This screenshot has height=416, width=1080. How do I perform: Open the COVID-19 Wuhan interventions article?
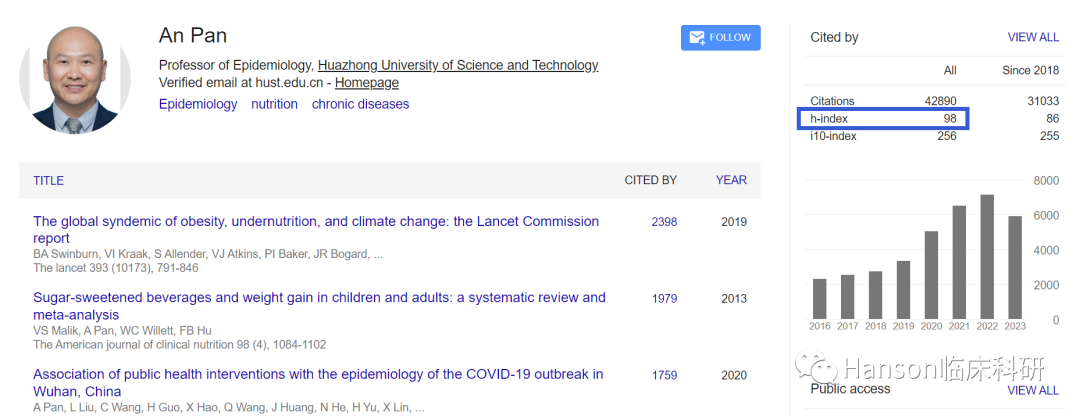click(318, 375)
